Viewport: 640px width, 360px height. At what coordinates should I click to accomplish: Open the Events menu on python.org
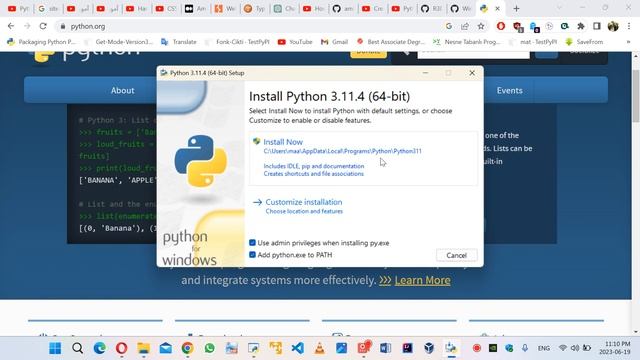(x=509, y=91)
